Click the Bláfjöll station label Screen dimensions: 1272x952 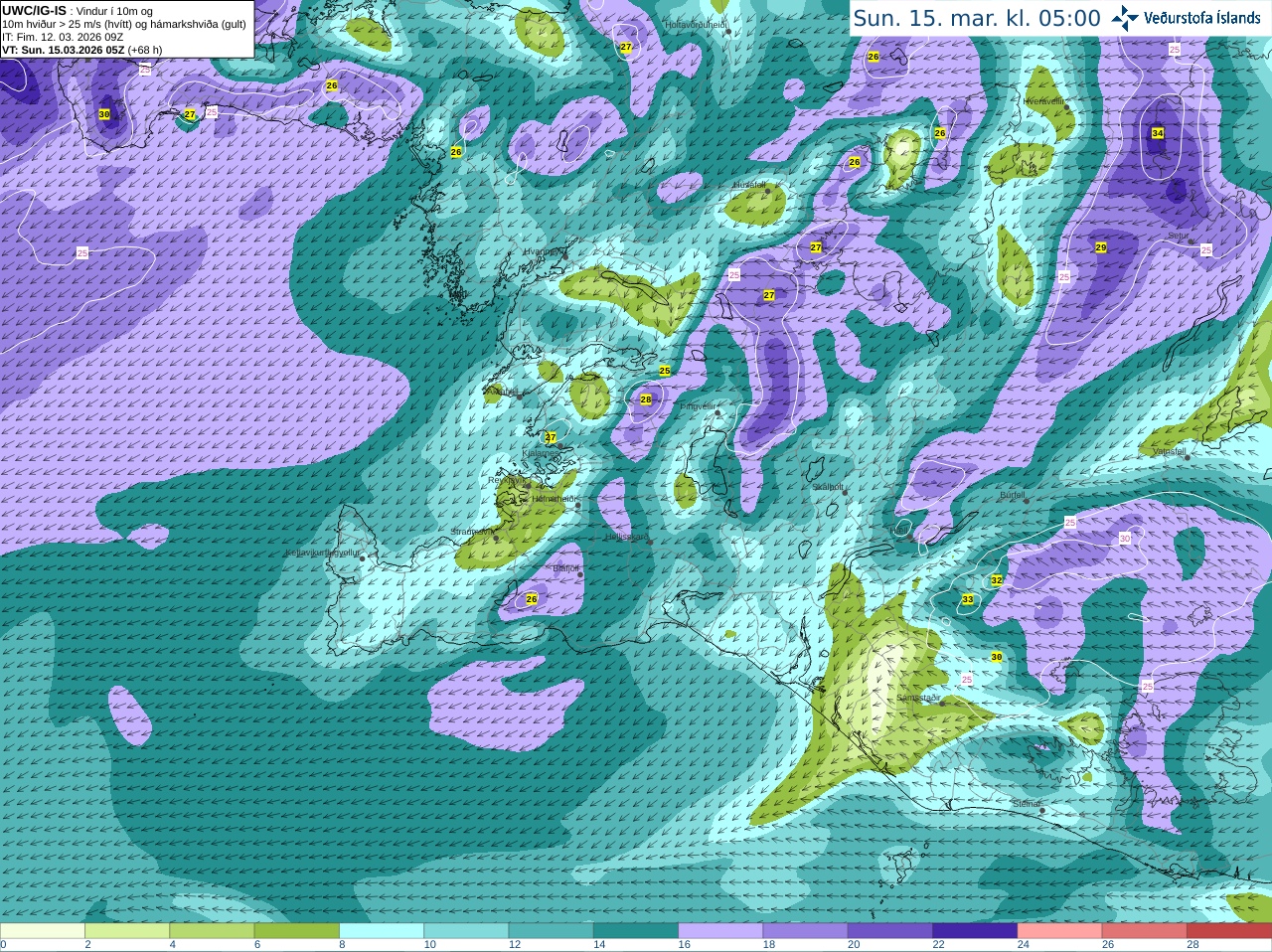pos(565,568)
